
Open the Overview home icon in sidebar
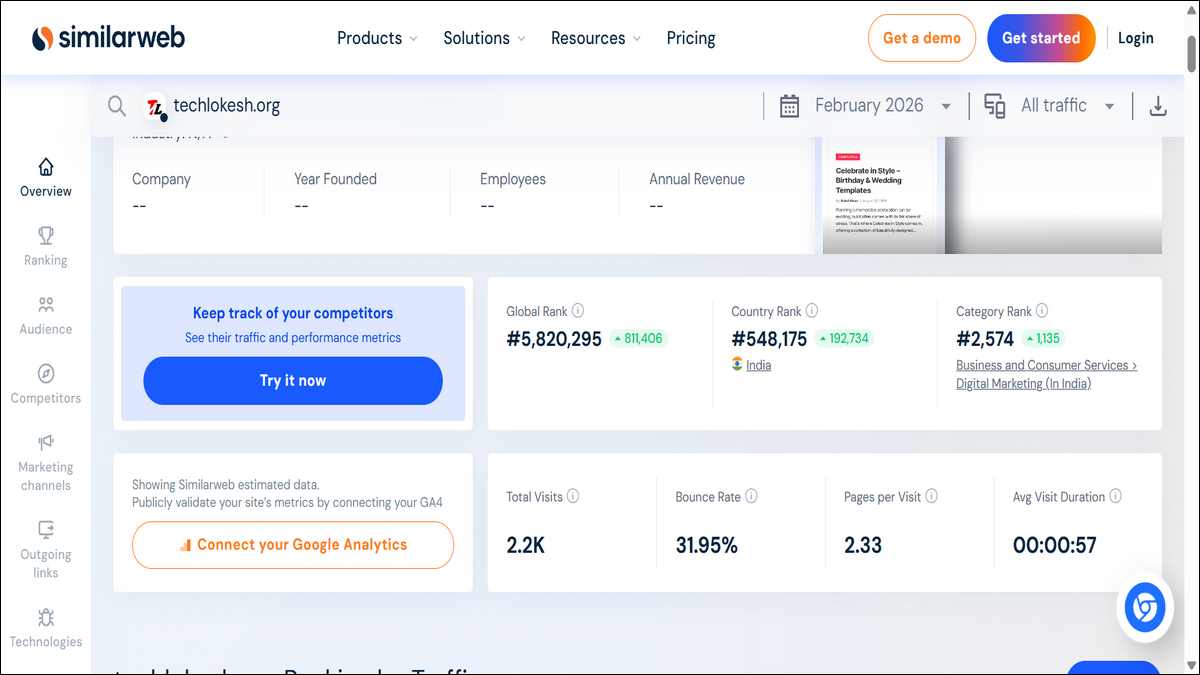(x=46, y=167)
